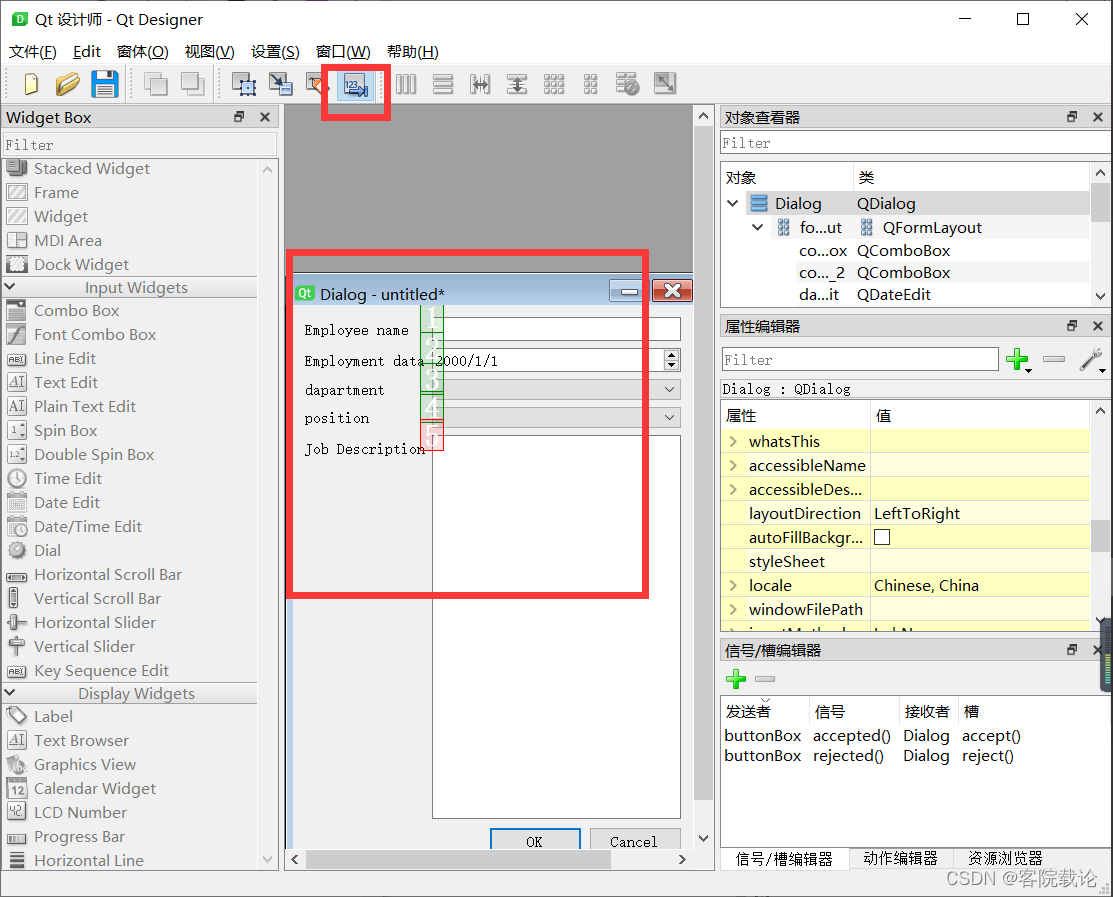Click the Widget Box filter field

[x=140, y=142]
